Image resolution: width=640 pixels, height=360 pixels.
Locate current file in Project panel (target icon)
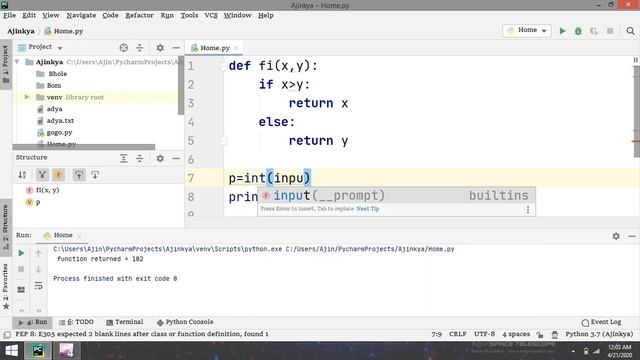[124, 48]
